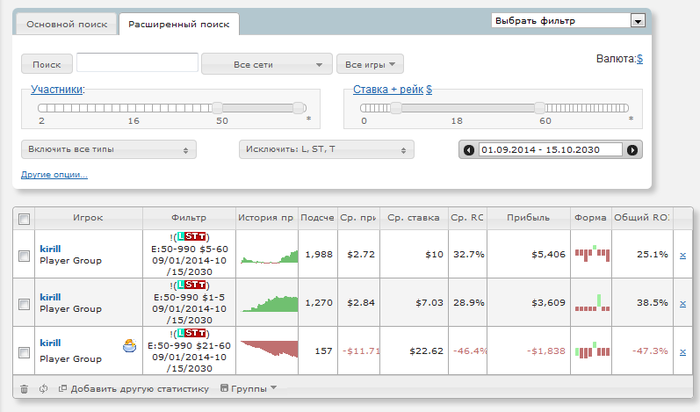700x412 pixels.
Task: Click the Поиск button
Action: point(47,64)
